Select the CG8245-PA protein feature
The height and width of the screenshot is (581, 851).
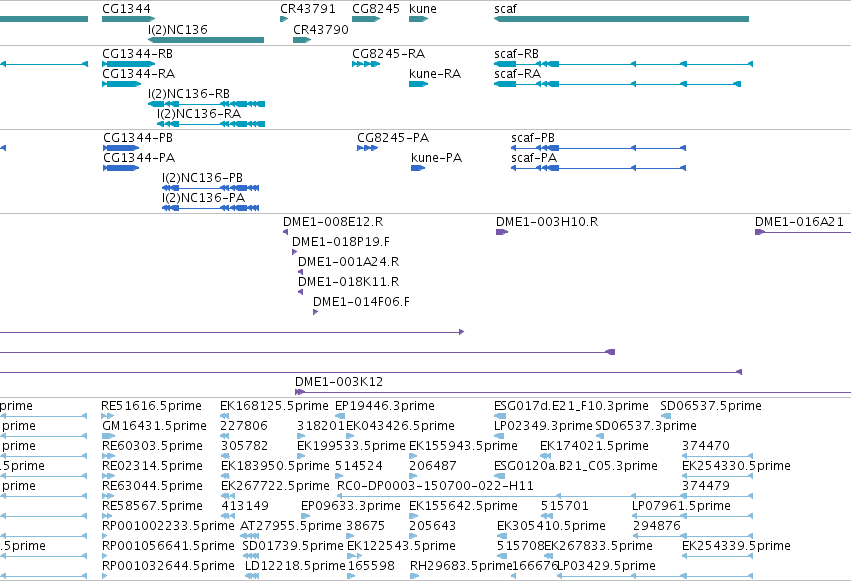click(367, 148)
